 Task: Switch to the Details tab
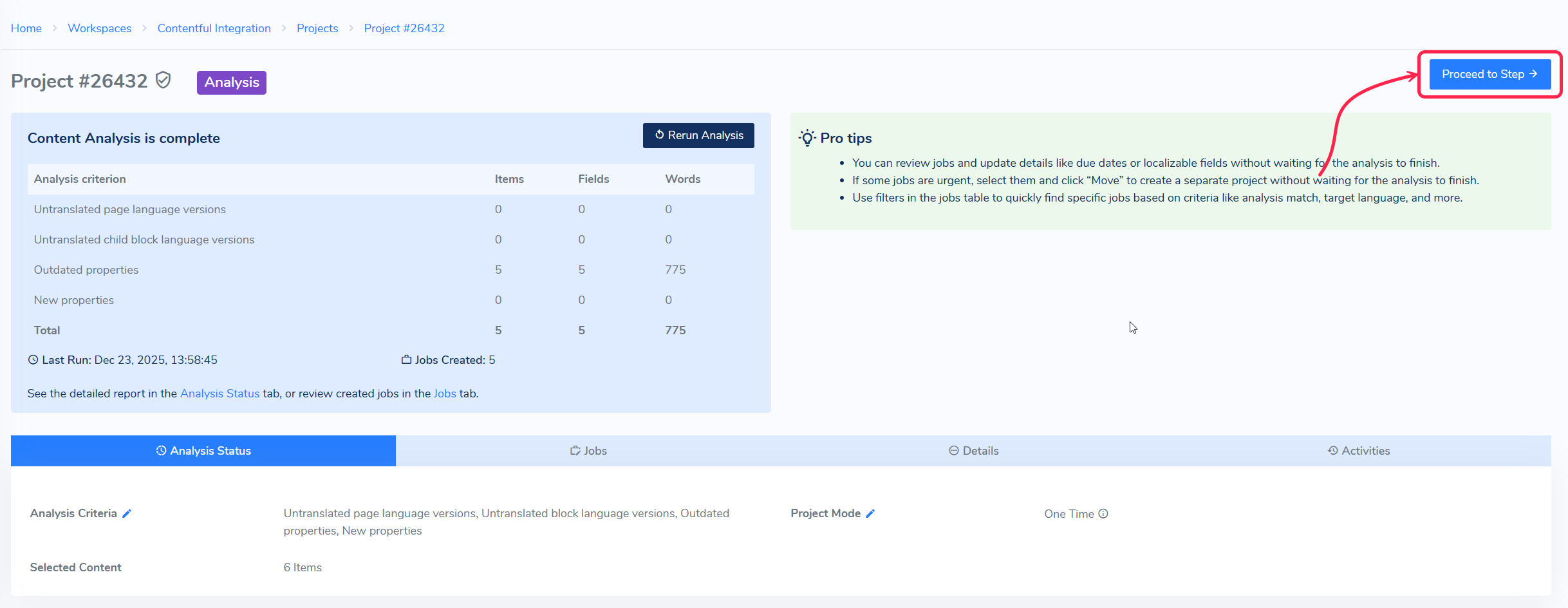[x=973, y=451]
